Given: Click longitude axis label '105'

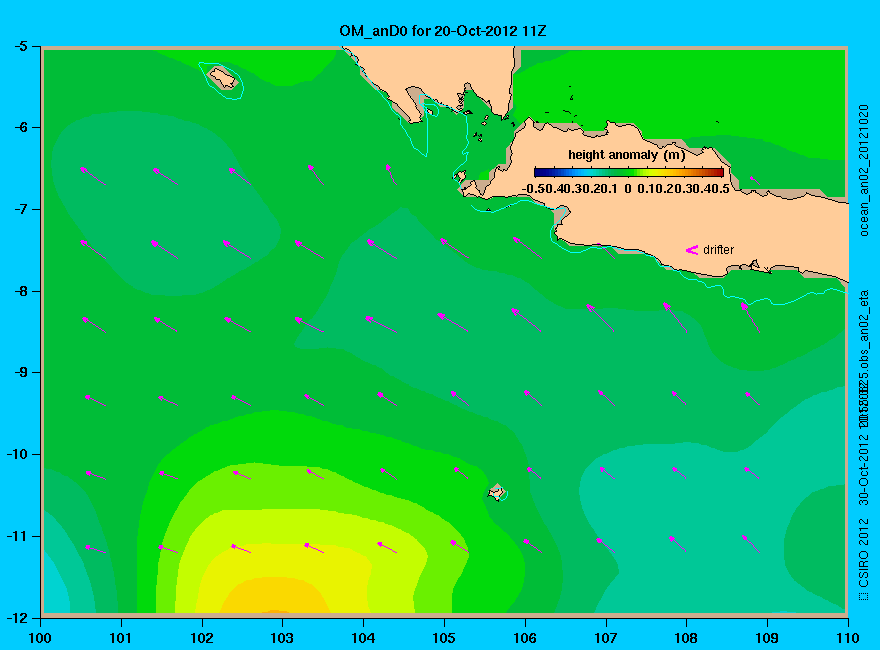Looking at the screenshot, I should [444, 638].
